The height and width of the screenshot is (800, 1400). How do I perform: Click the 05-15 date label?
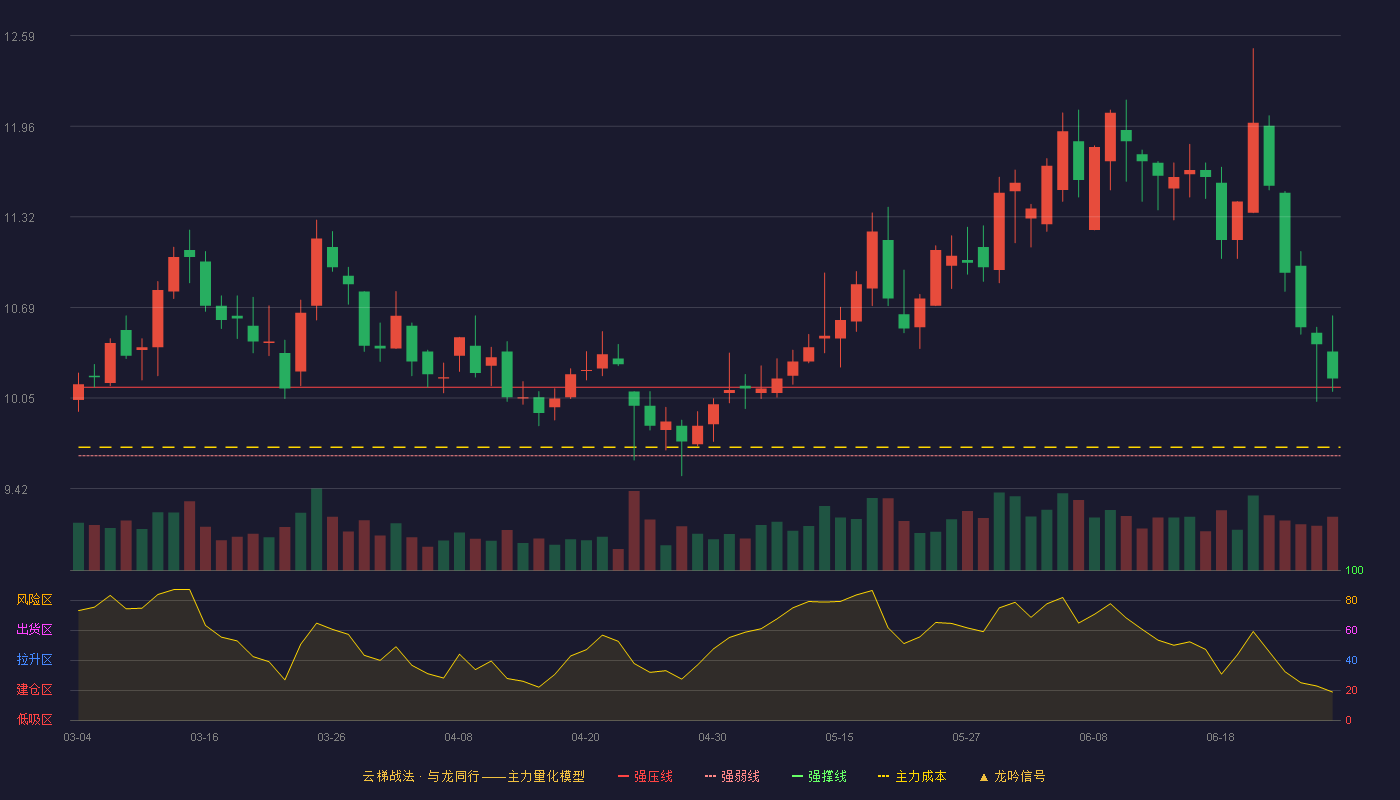pos(839,737)
